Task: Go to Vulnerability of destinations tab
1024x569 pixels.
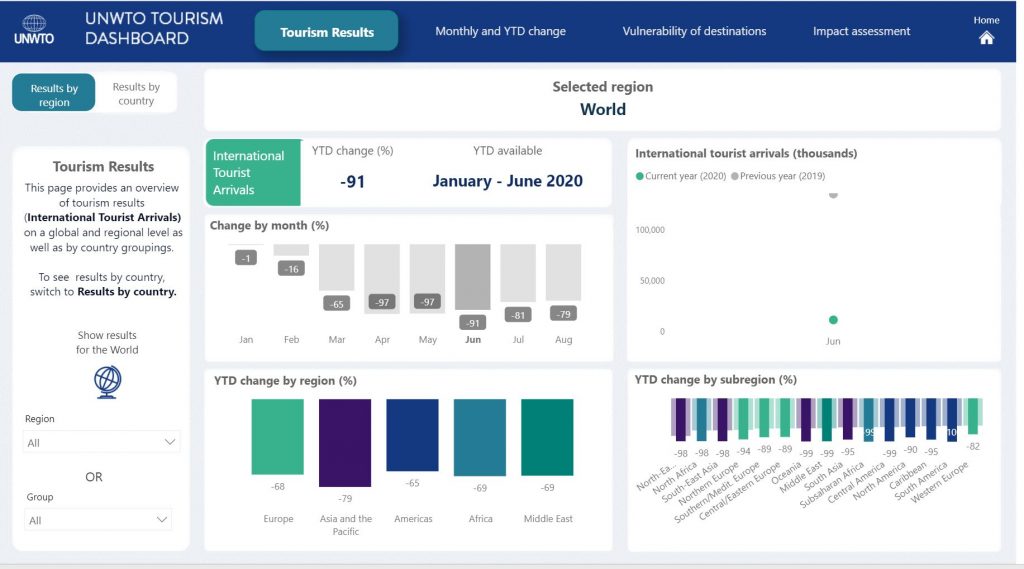Action: (694, 31)
